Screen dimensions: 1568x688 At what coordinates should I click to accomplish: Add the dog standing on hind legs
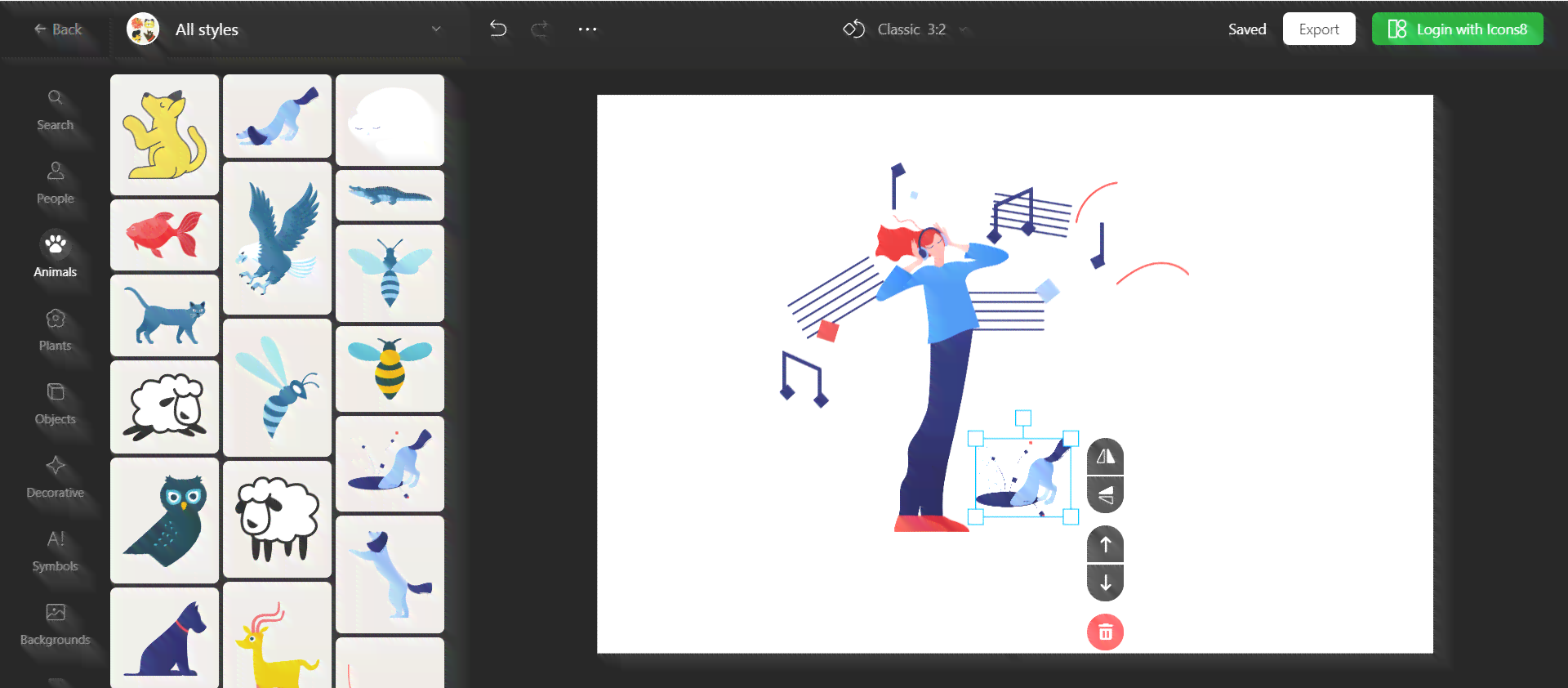point(390,574)
